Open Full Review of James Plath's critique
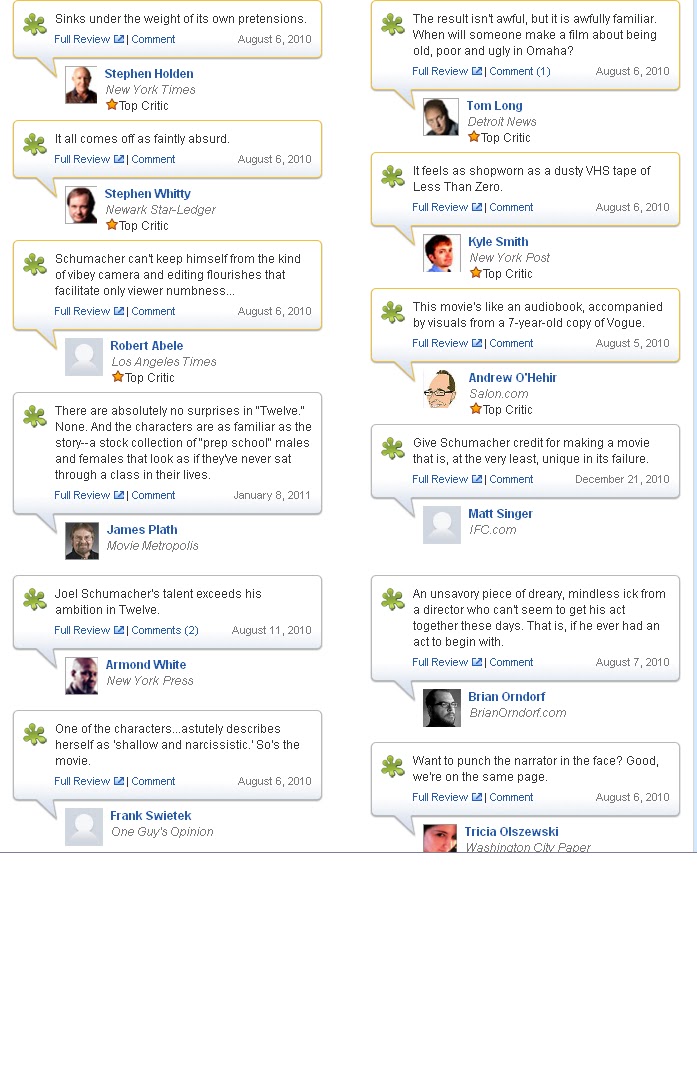The width and height of the screenshot is (697, 1087). (83, 496)
